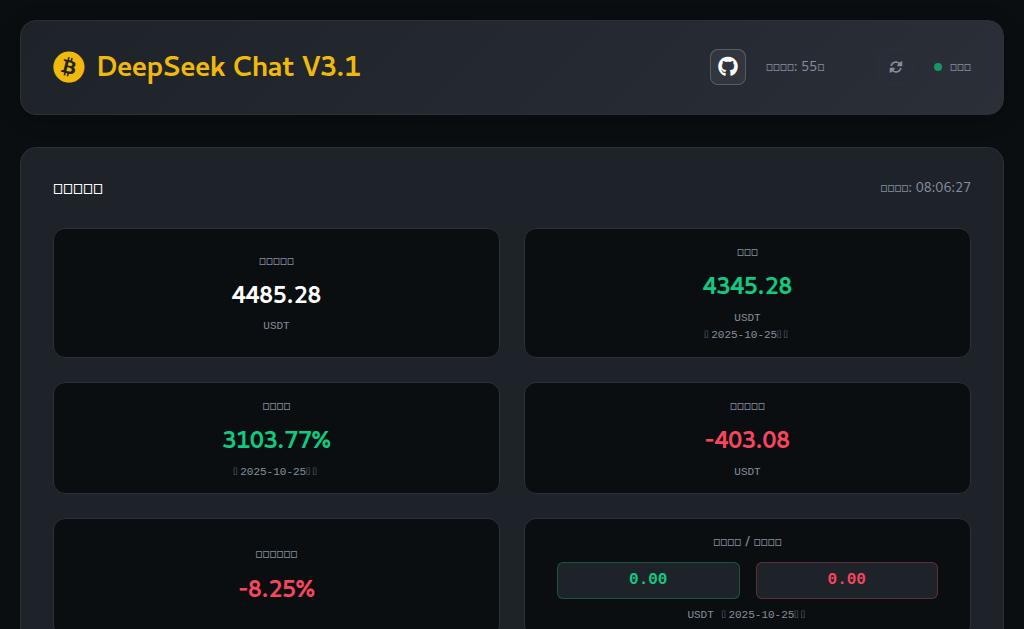The image size is (1024, 629).
Task: Select the -8.25% percentage figure
Action: tap(276, 589)
